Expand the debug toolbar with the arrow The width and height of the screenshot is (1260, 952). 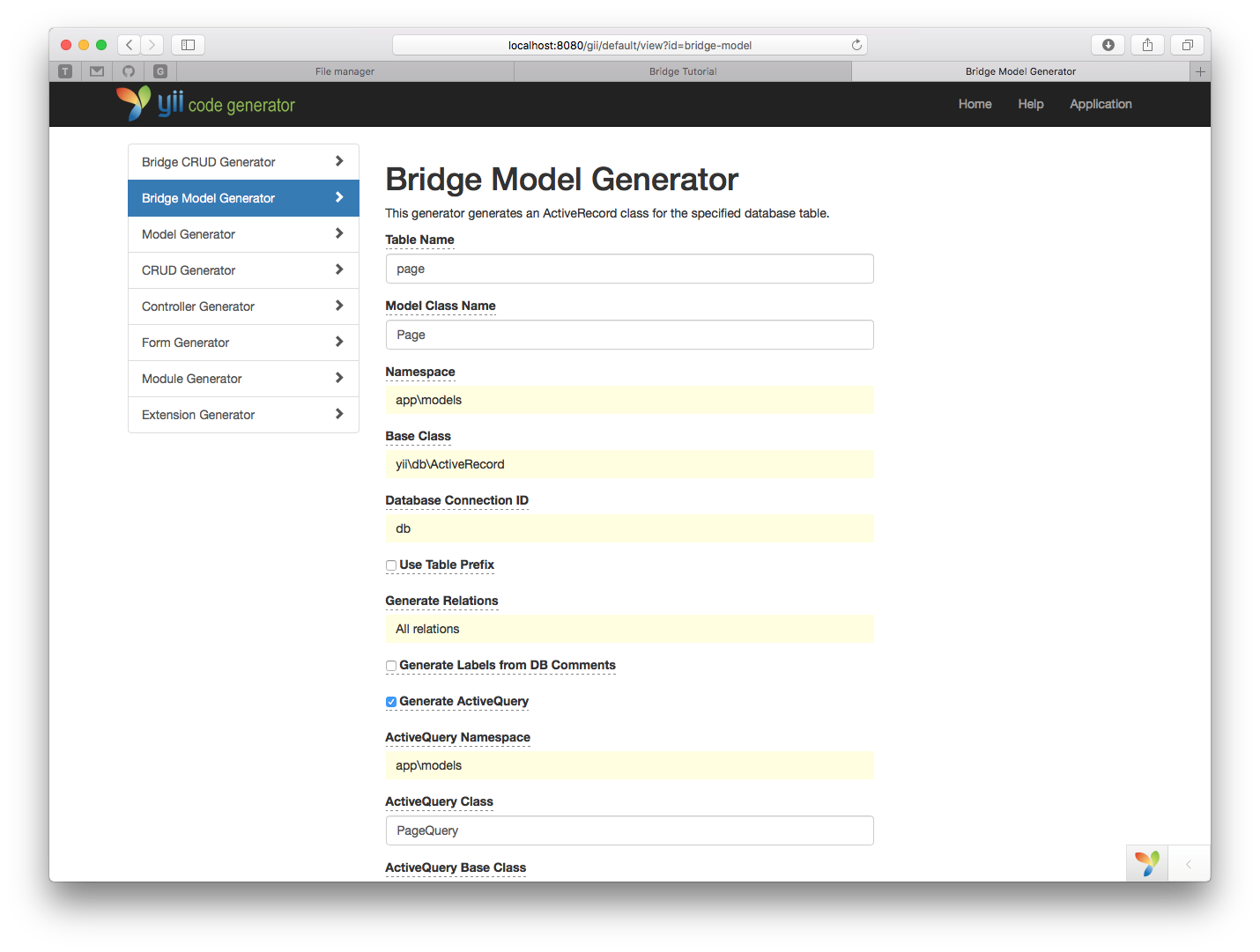tap(1189, 864)
